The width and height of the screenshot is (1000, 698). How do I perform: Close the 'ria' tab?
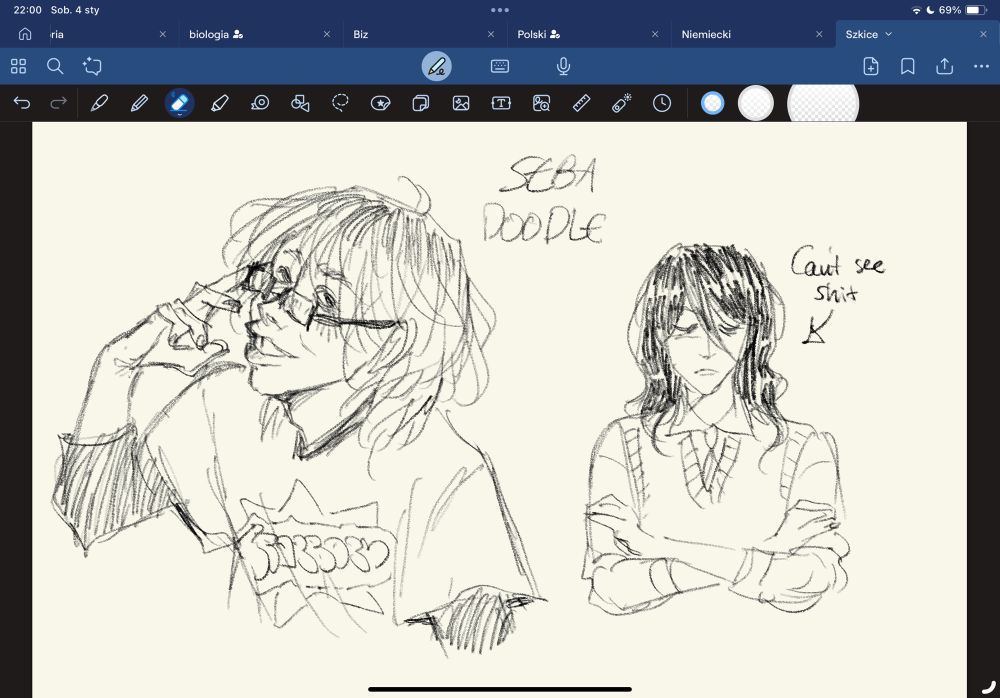(163, 34)
